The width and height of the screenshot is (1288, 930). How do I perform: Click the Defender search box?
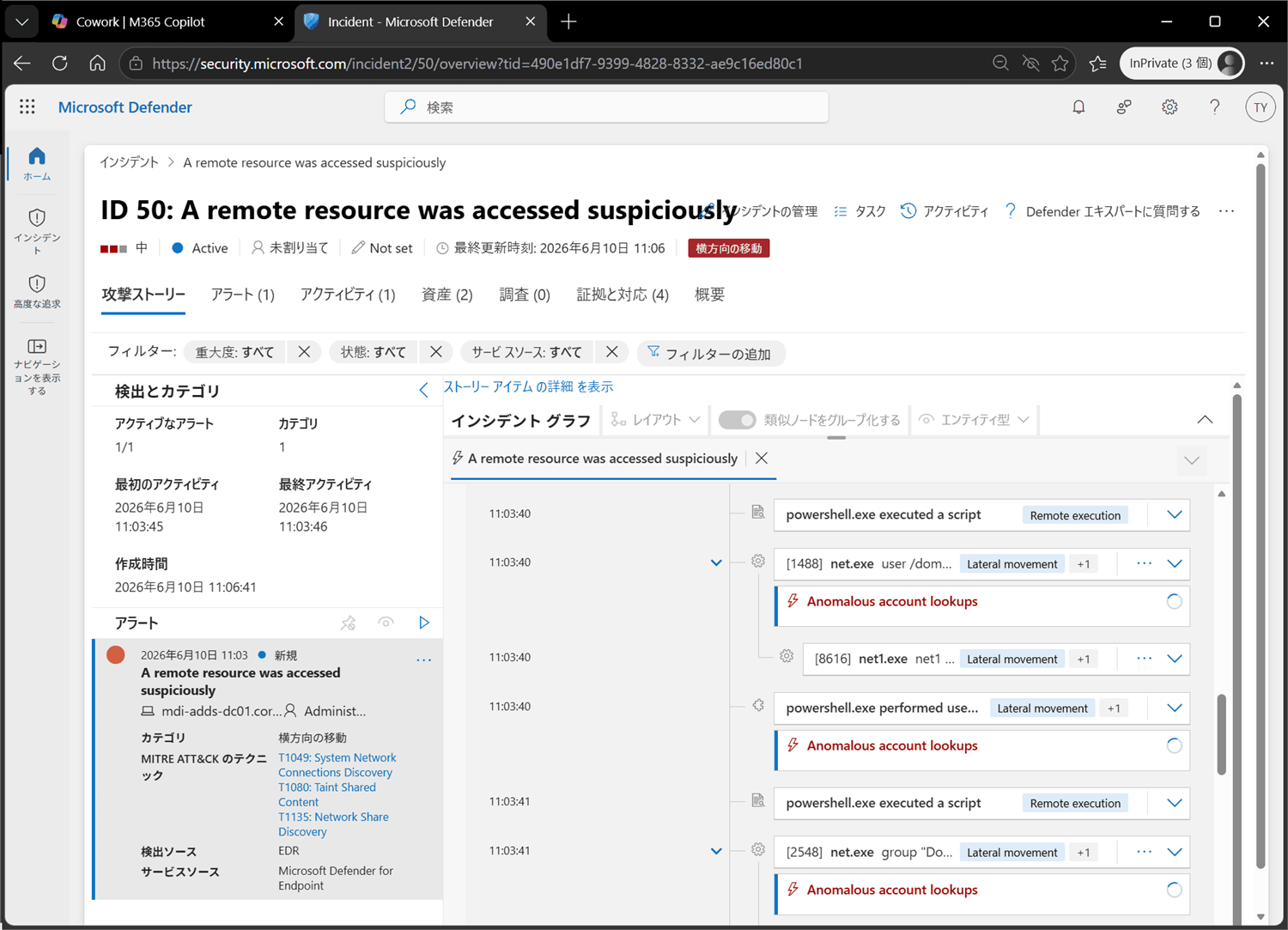coord(606,107)
